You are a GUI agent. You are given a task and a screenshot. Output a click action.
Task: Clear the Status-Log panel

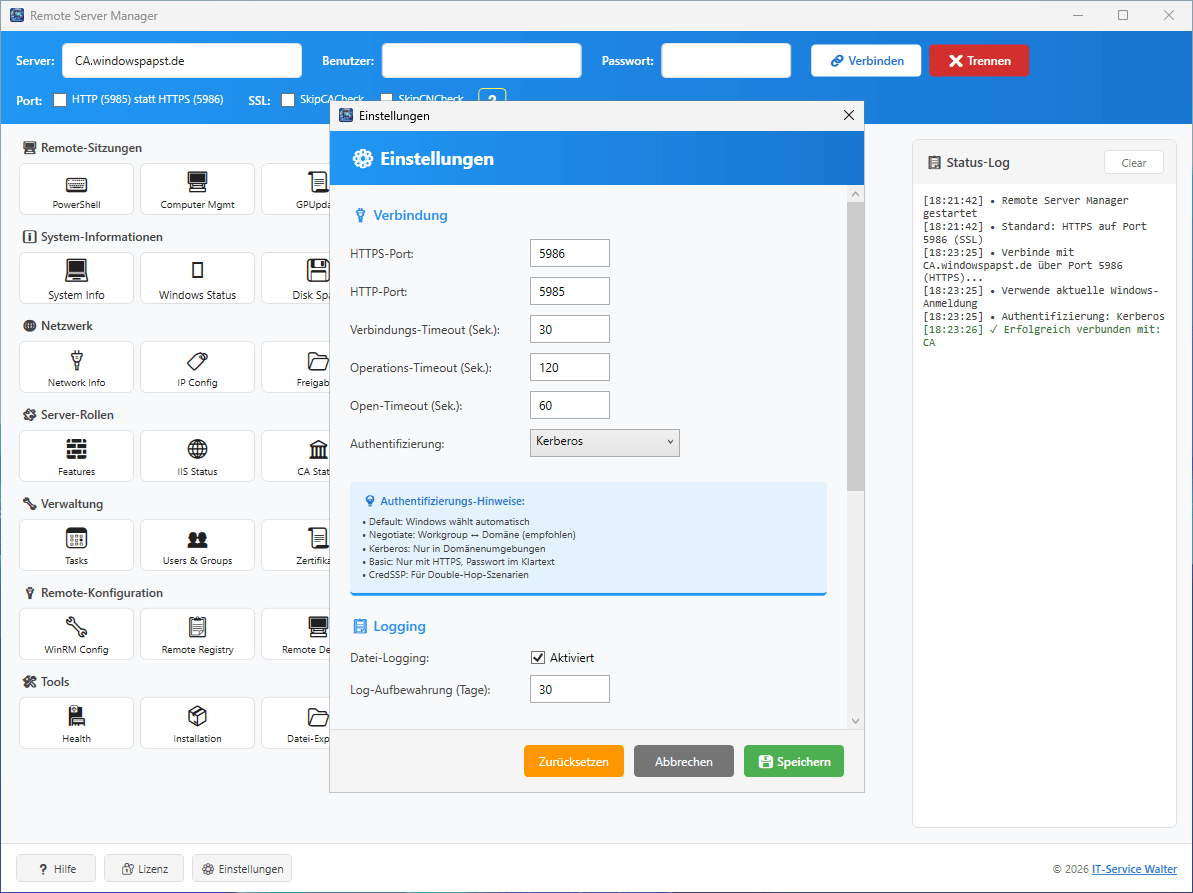tap(1133, 163)
